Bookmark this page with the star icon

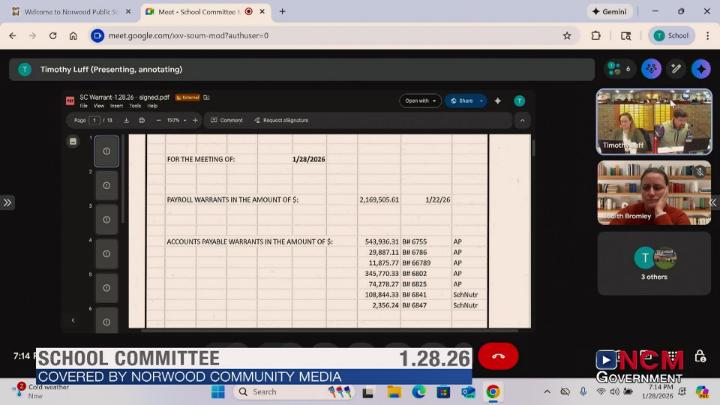click(x=567, y=35)
